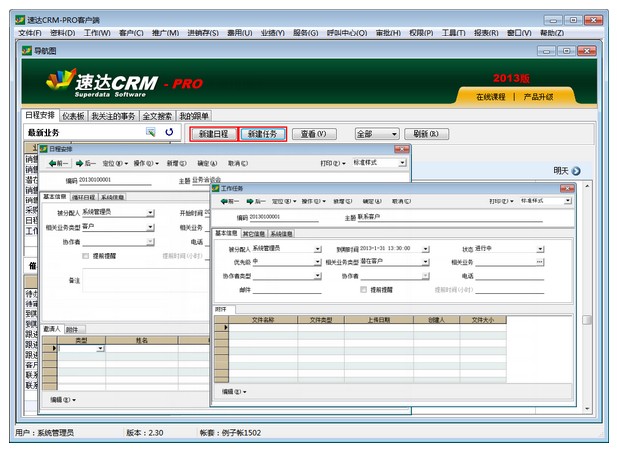Click the 邮件 input field in 工作任务
This screenshot has width=617, height=450.
287,290
